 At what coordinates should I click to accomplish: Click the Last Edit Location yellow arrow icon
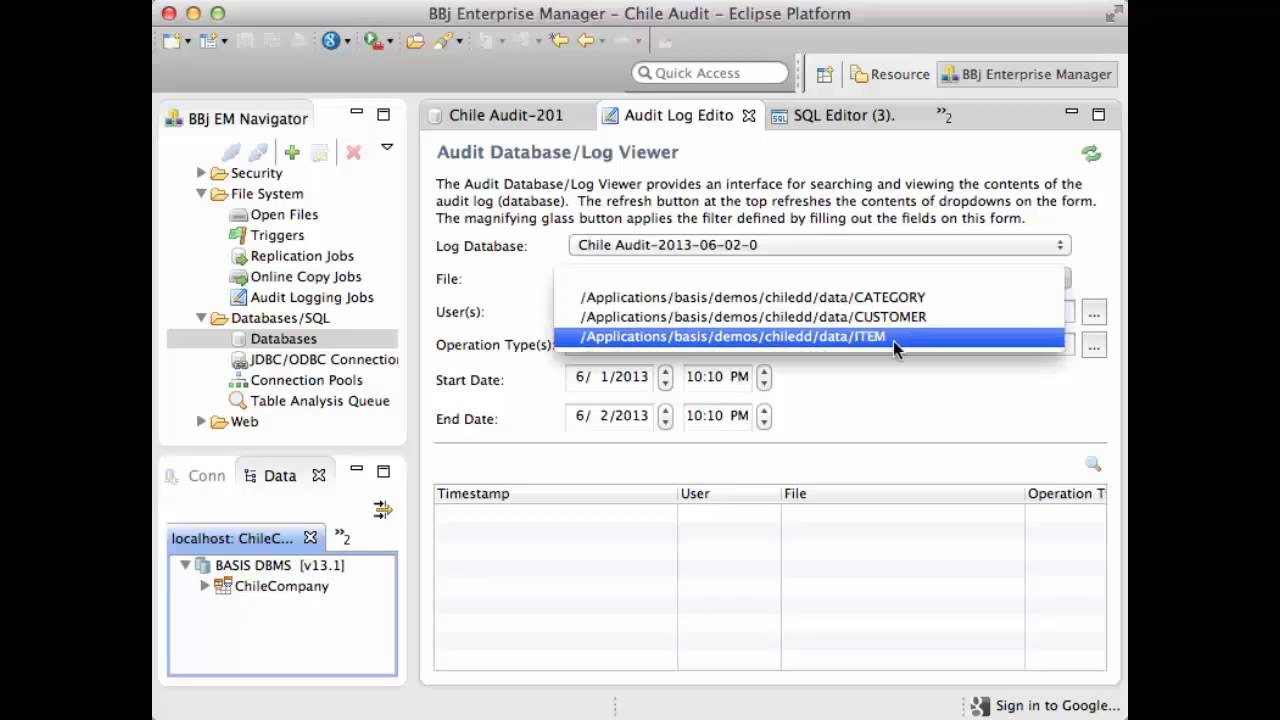pos(559,41)
